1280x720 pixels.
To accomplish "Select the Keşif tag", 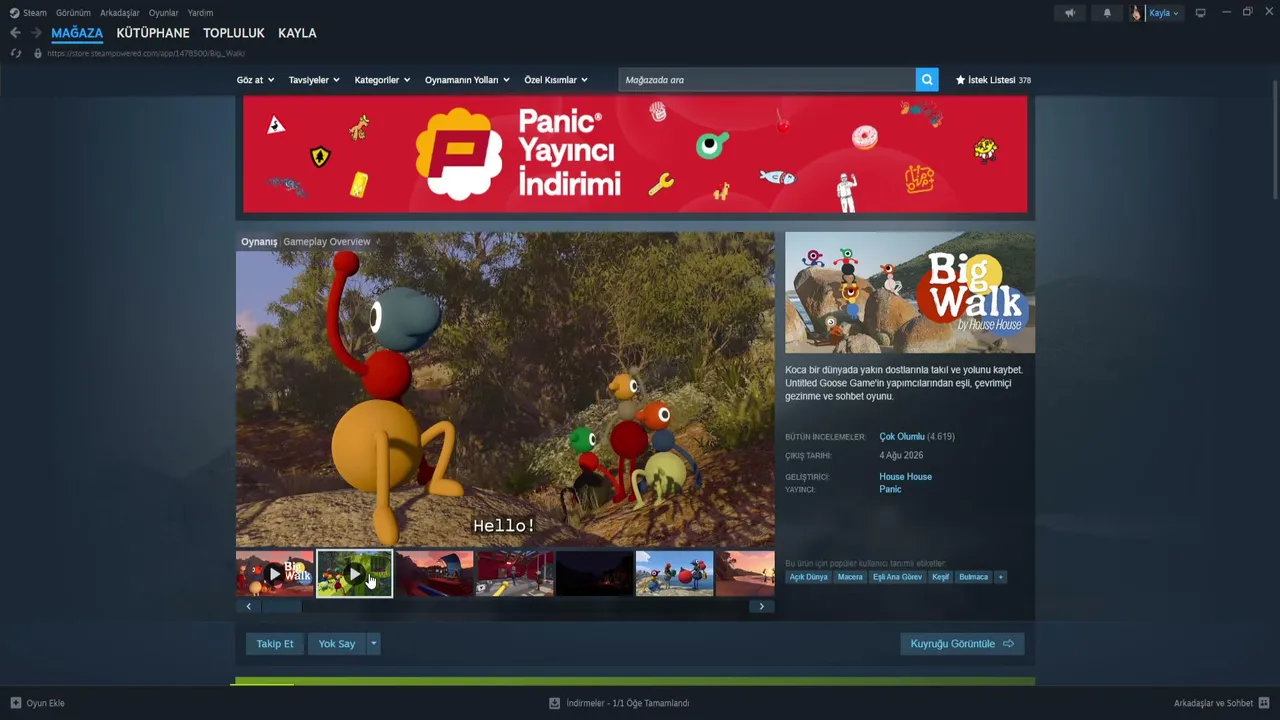I will 940,577.
